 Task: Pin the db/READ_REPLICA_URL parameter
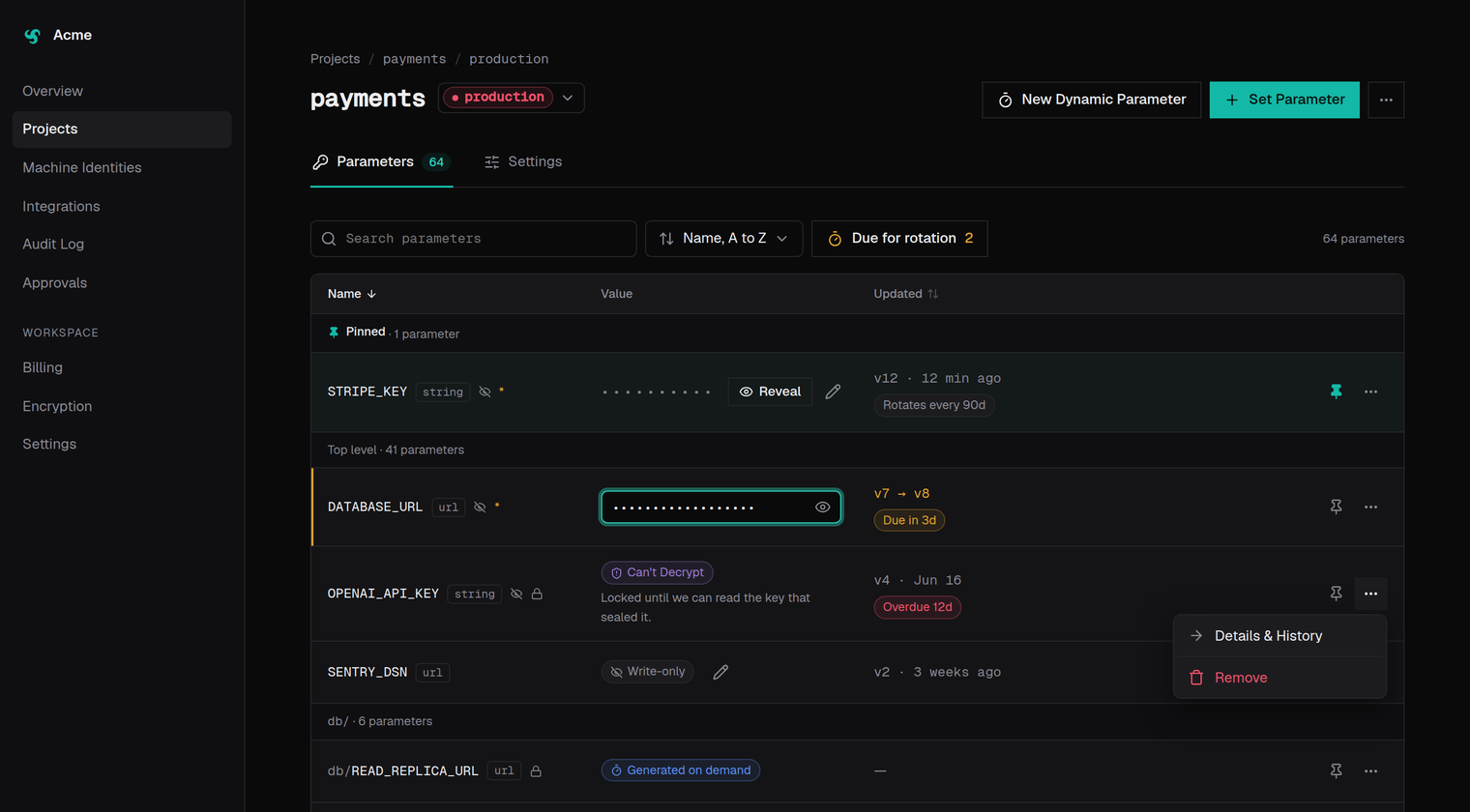[x=1336, y=770]
